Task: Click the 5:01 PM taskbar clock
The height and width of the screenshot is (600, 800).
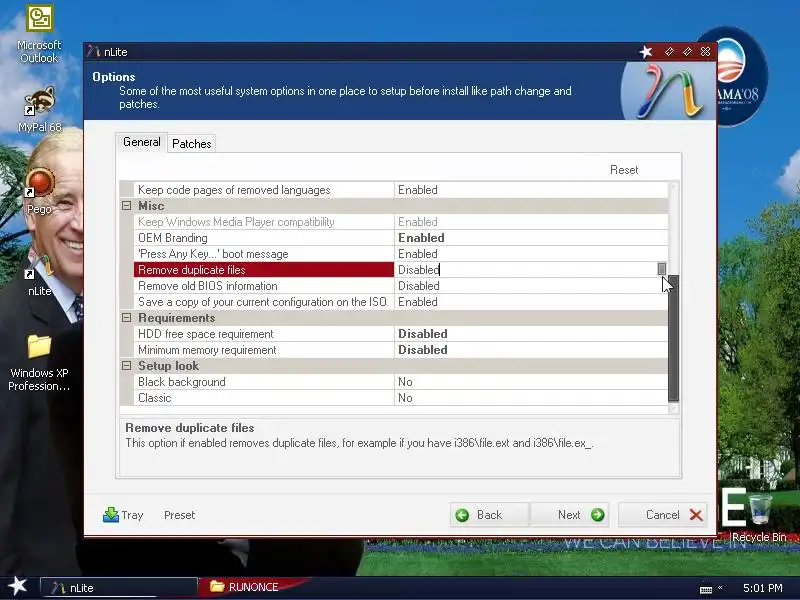Action: coord(762,588)
